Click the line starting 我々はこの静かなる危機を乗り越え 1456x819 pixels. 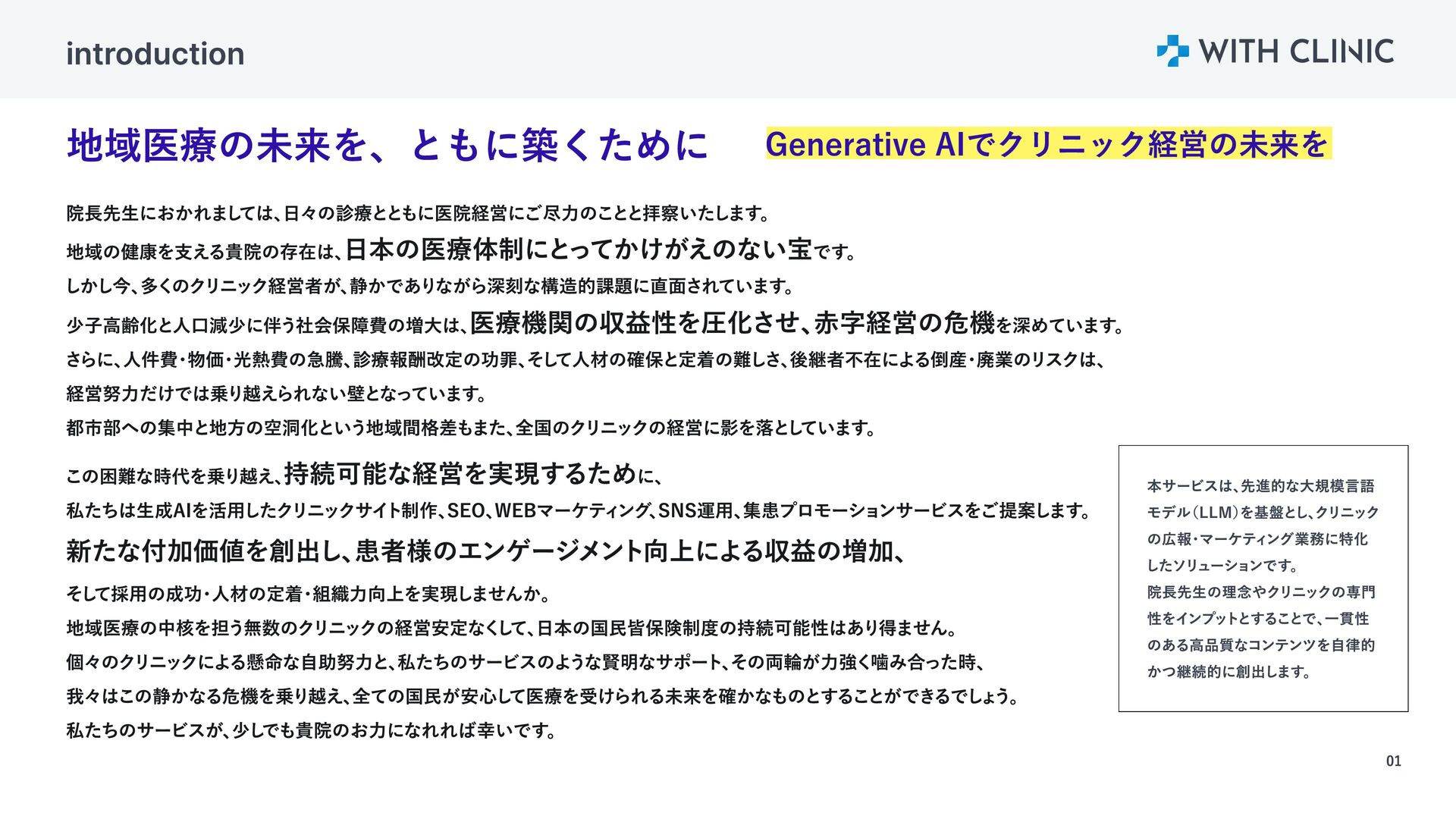tap(543, 696)
